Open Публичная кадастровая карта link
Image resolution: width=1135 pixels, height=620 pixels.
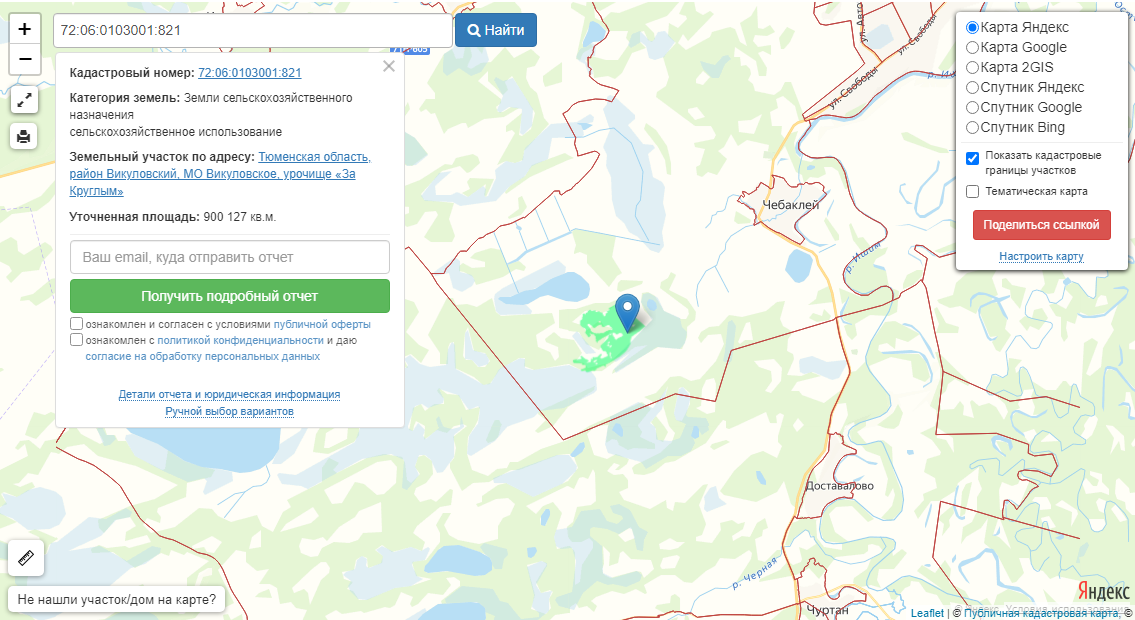1041,613
